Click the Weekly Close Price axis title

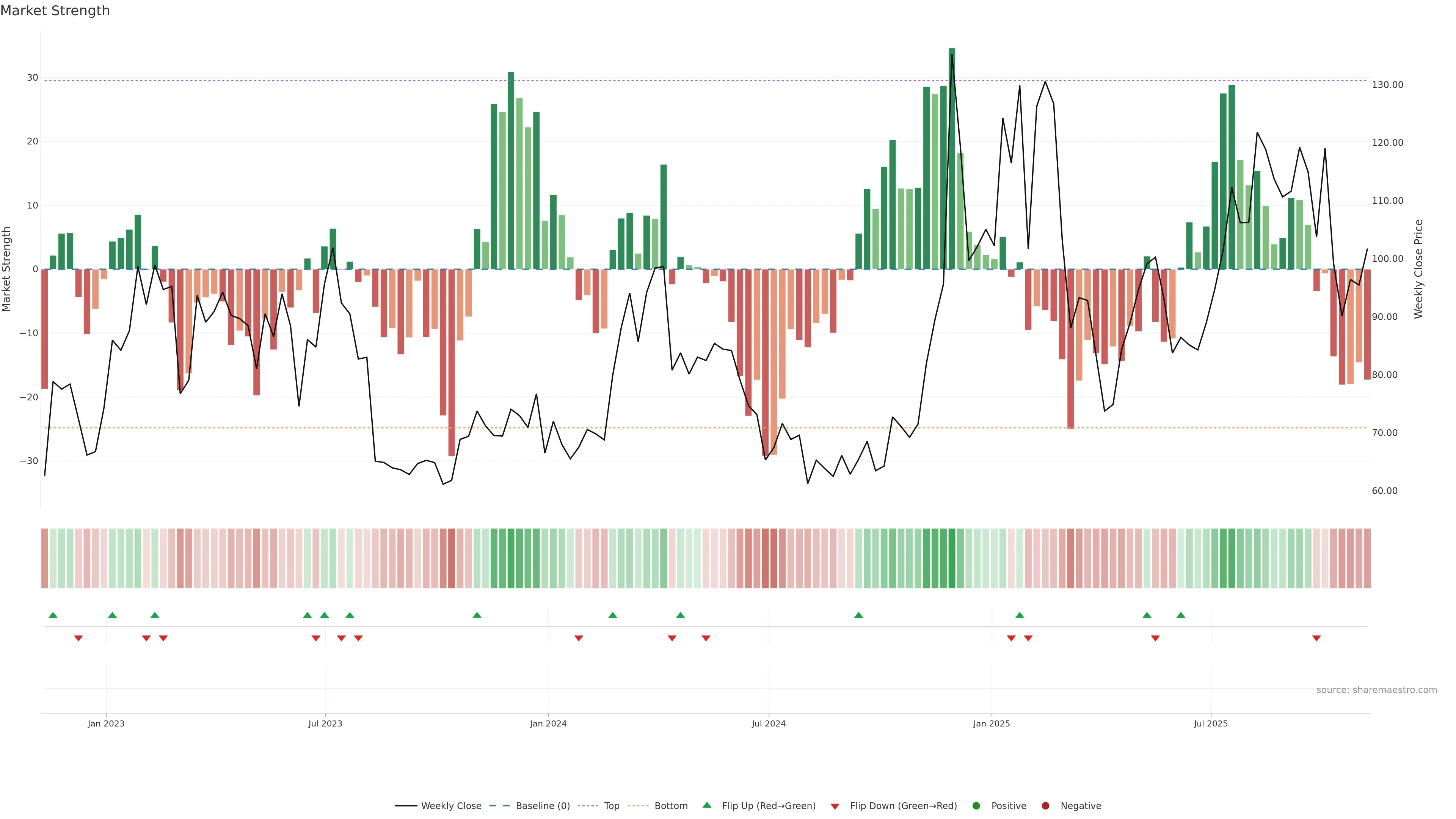pos(1418,269)
